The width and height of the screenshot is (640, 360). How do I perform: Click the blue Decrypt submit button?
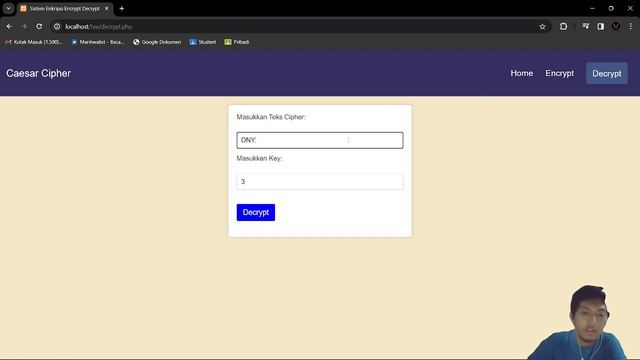tap(256, 212)
